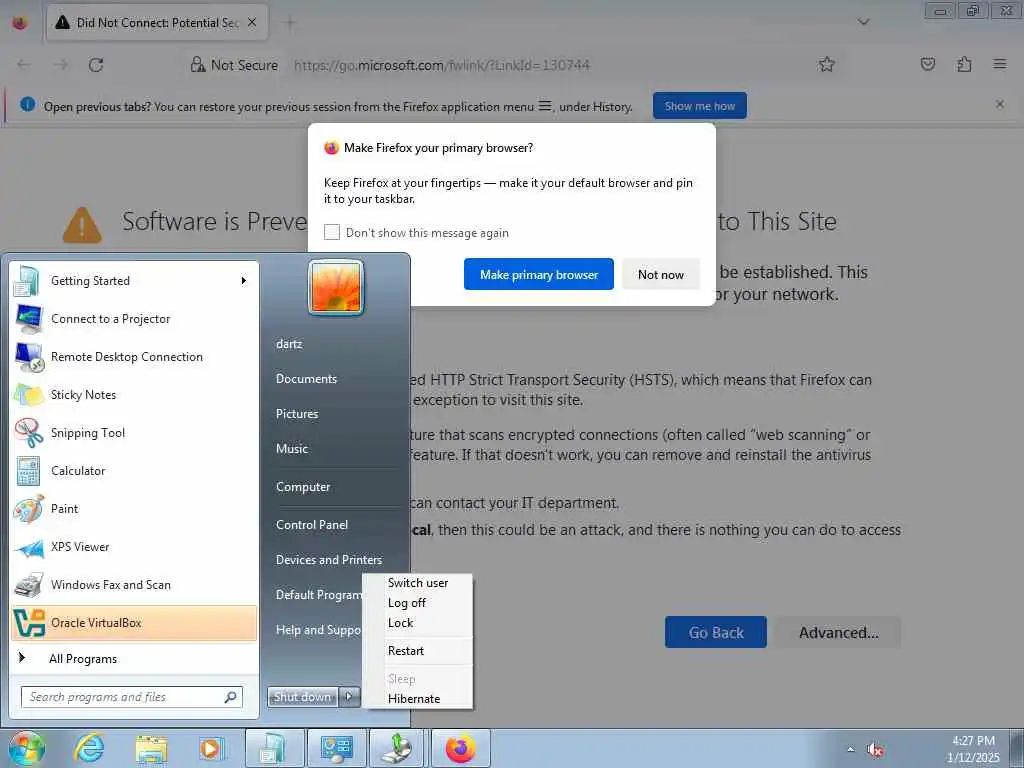The image size is (1024, 768).
Task: Check Don't show this message again
Action: click(x=332, y=232)
